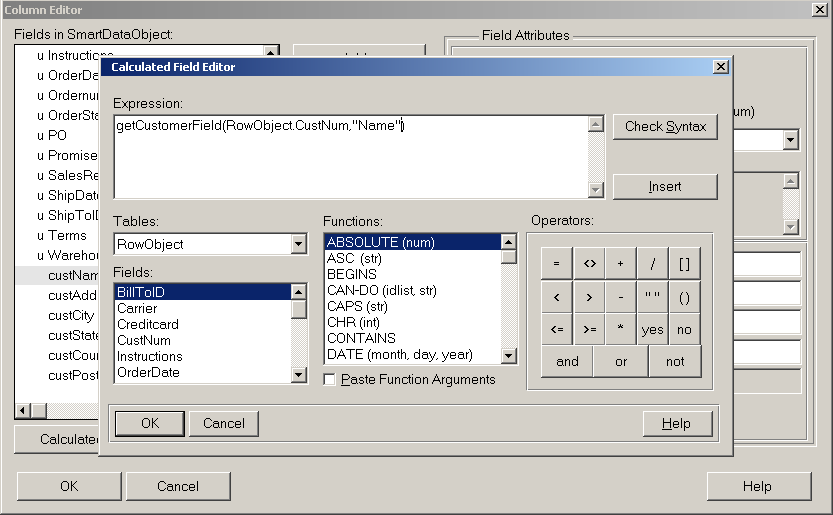
Task: Click Help in Column Editor window
Action: [758, 486]
